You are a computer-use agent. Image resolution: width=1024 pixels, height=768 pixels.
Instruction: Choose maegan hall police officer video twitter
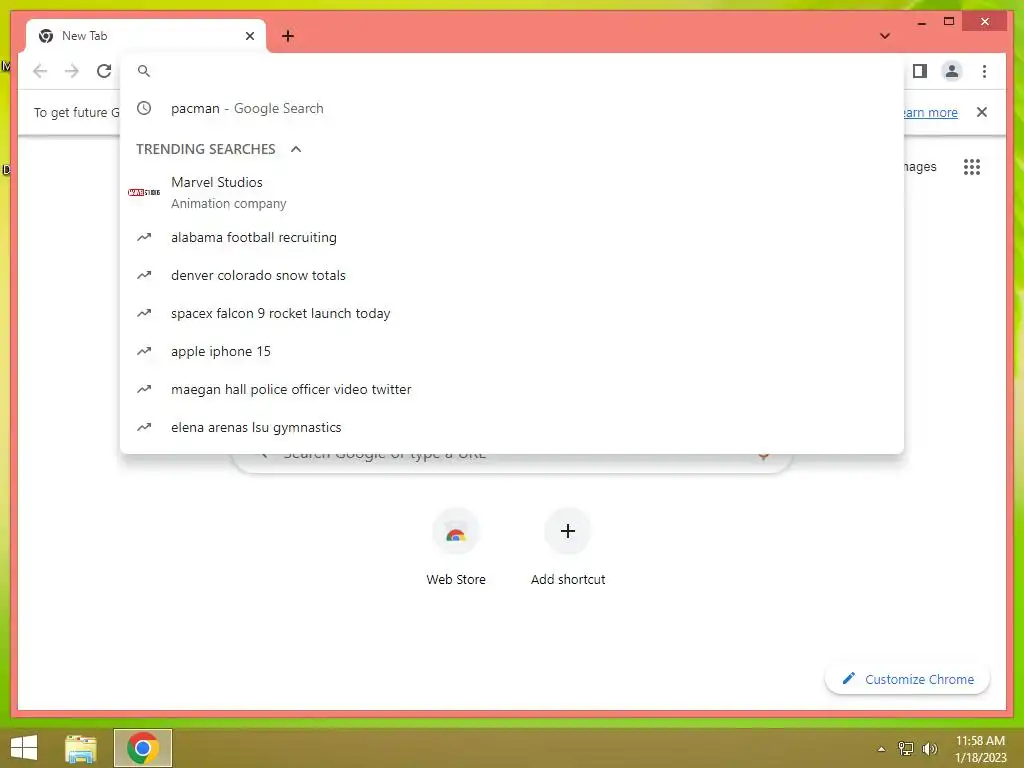click(x=512, y=389)
